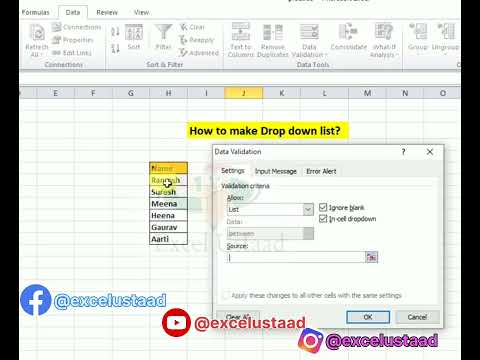The height and width of the screenshot is (360, 480).
Task: Select column E header
Action: click(55, 93)
